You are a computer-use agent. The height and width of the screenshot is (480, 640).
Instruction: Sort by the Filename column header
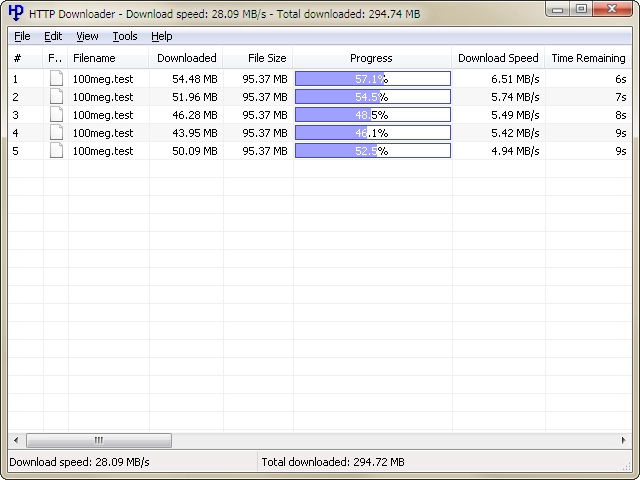pos(108,58)
